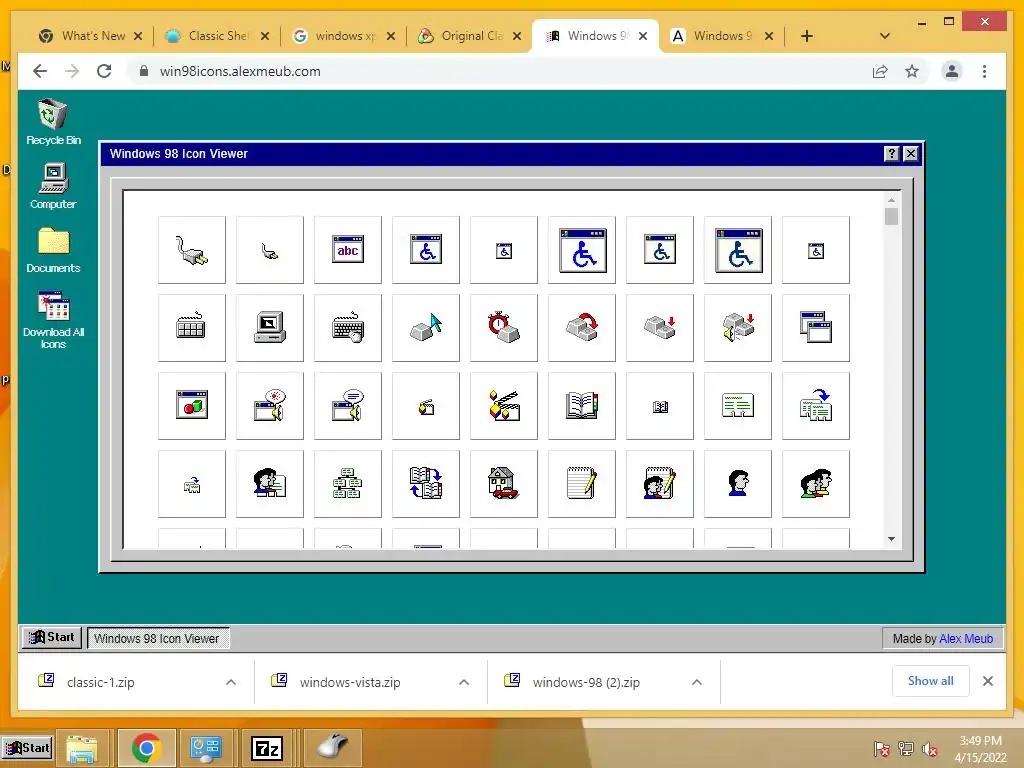Image resolution: width=1024 pixels, height=768 pixels.
Task: Choose the person holding address card icon
Action: pos(270,484)
